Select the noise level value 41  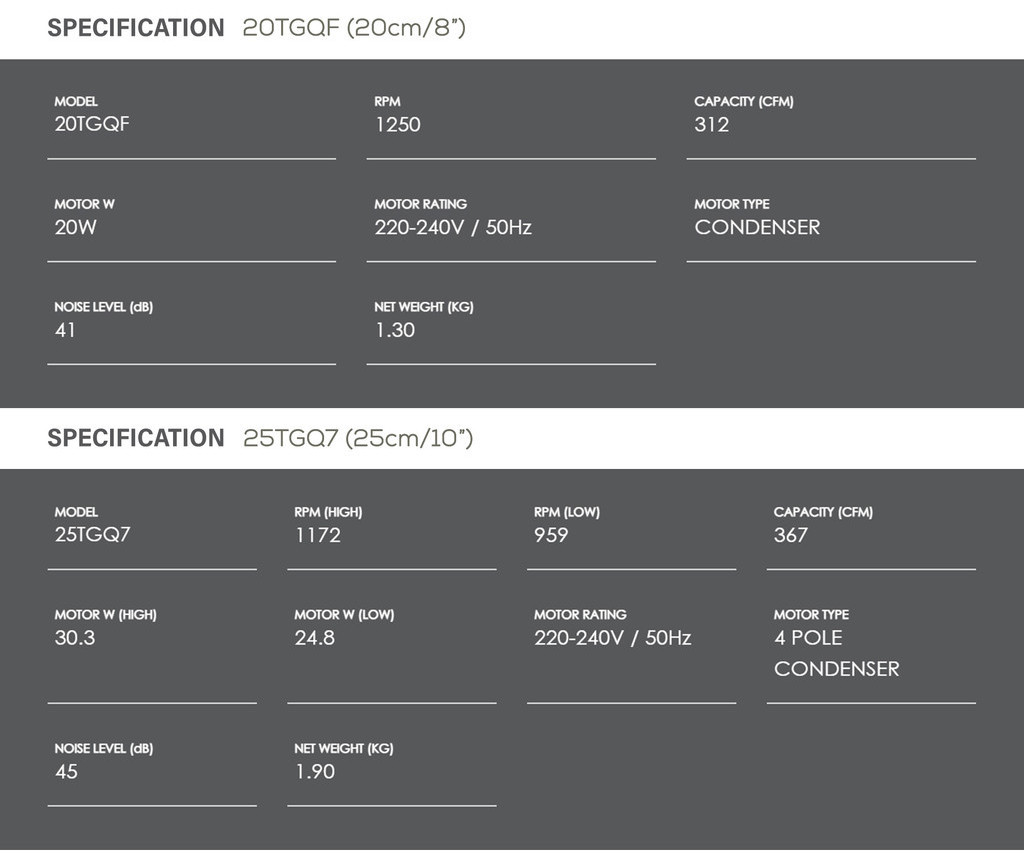pos(65,330)
